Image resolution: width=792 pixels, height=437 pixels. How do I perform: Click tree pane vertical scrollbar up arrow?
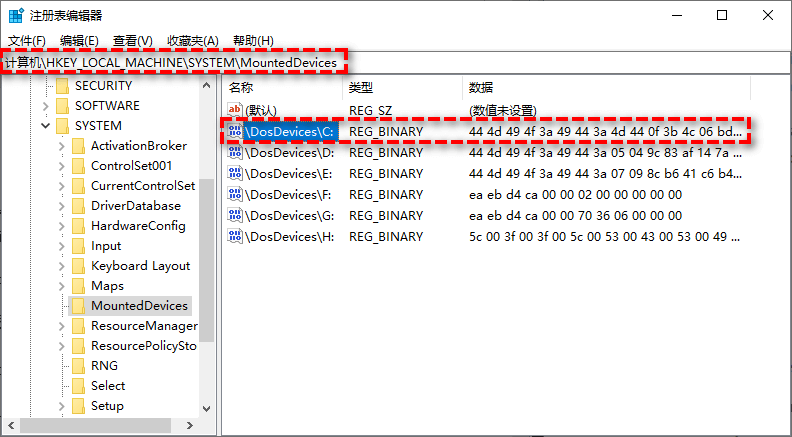coord(207,85)
